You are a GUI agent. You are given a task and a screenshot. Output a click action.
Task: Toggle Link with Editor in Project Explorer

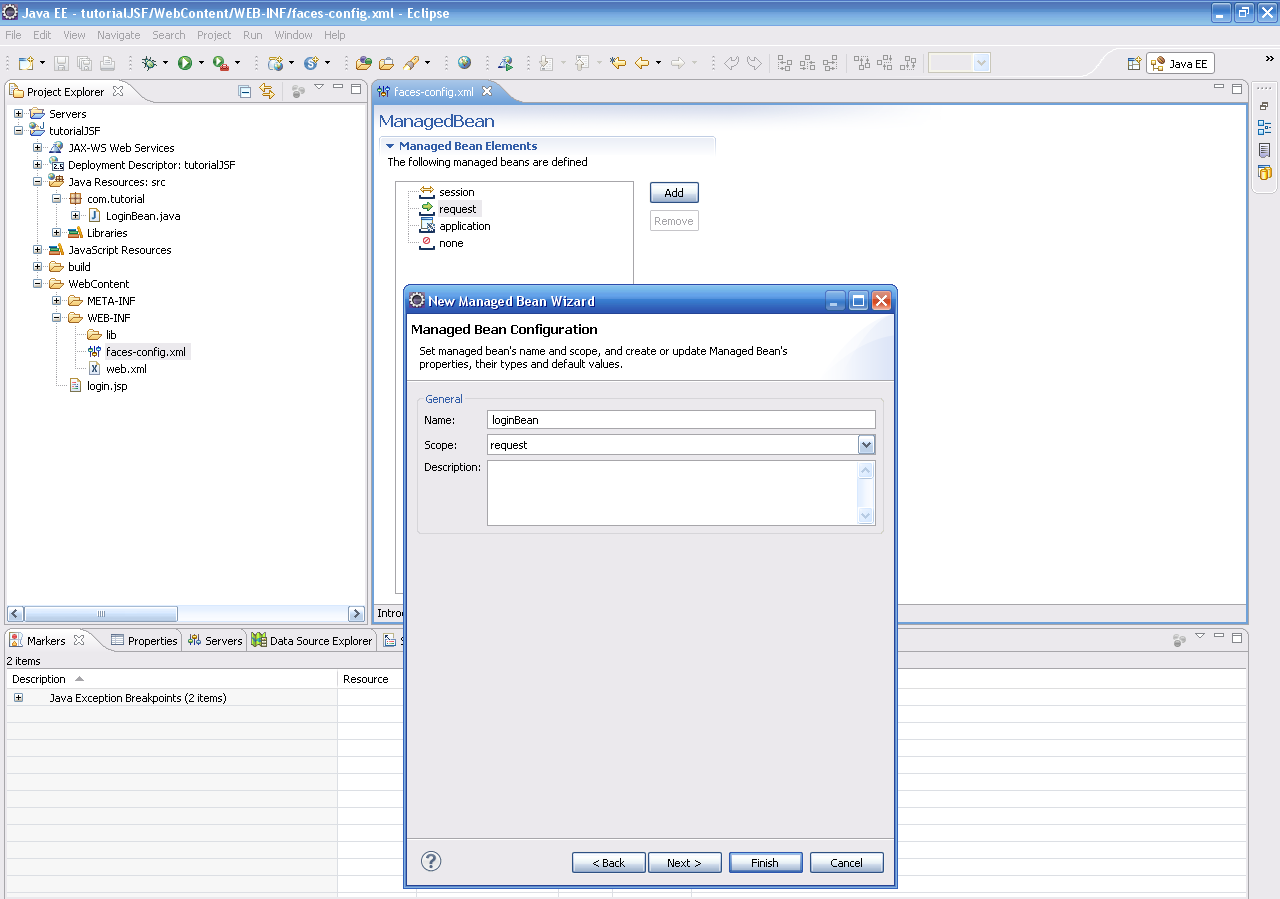pyautogui.click(x=267, y=91)
